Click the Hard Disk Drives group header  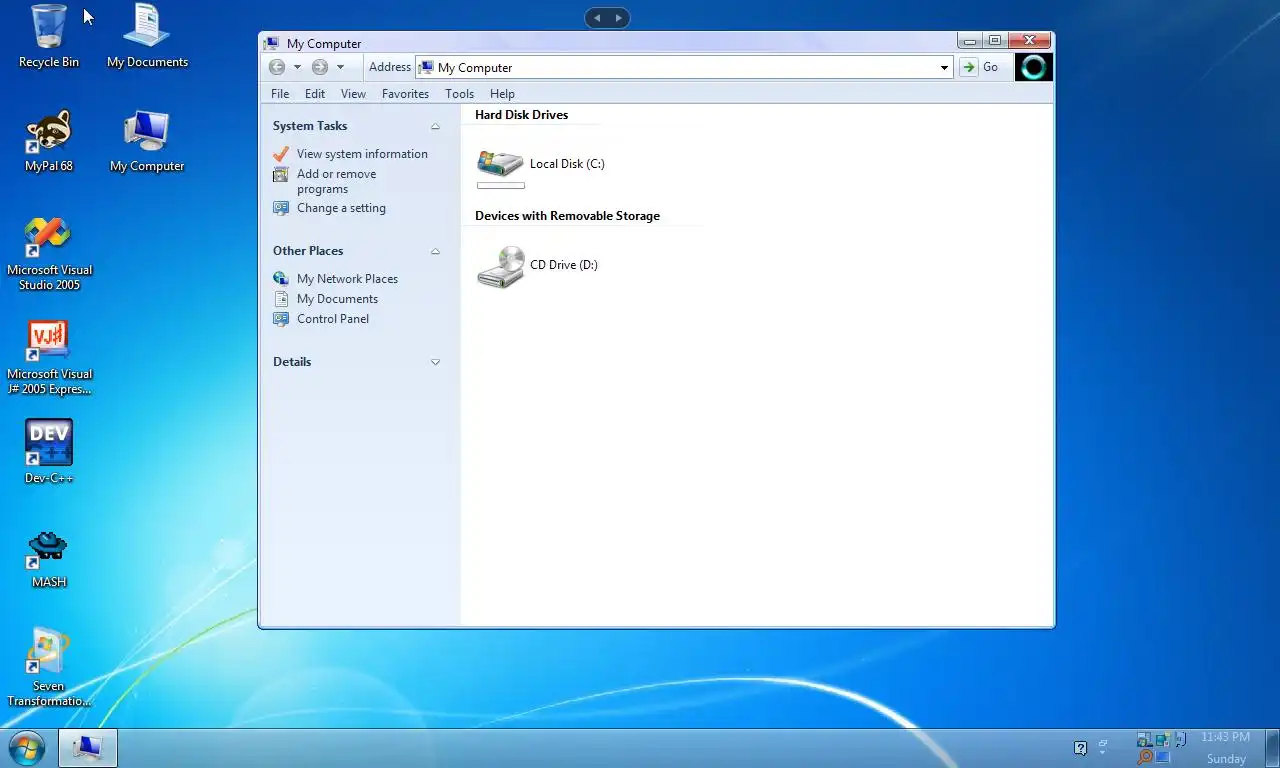521,115
